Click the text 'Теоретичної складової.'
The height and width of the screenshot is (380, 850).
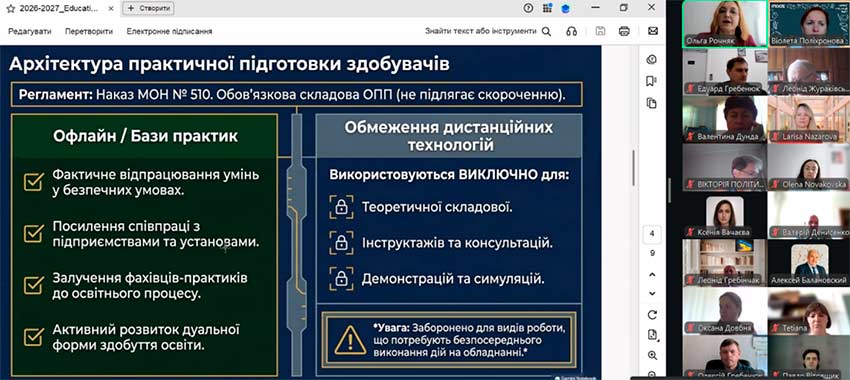[x=437, y=207]
